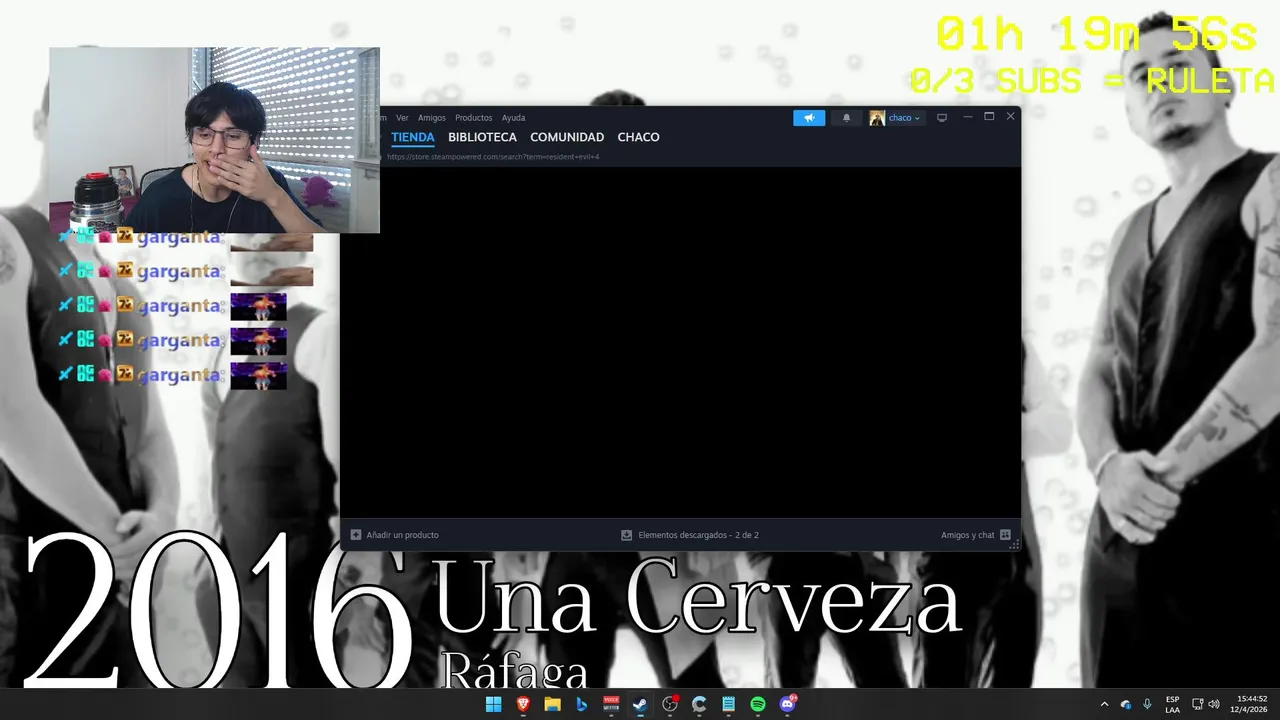The width and height of the screenshot is (1280, 720).
Task: Expand the chaco account dropdown
Action: (x=904, y=118)
